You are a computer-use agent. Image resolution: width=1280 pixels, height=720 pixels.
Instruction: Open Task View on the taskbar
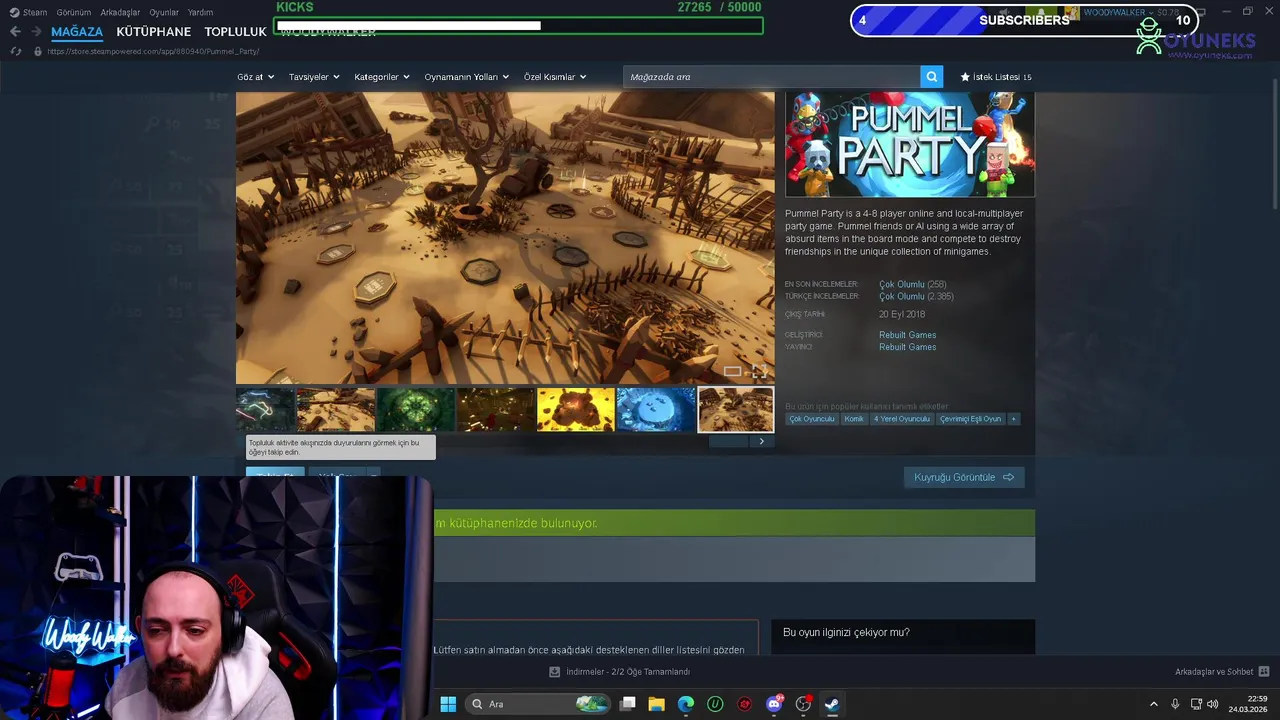[628, 704]
